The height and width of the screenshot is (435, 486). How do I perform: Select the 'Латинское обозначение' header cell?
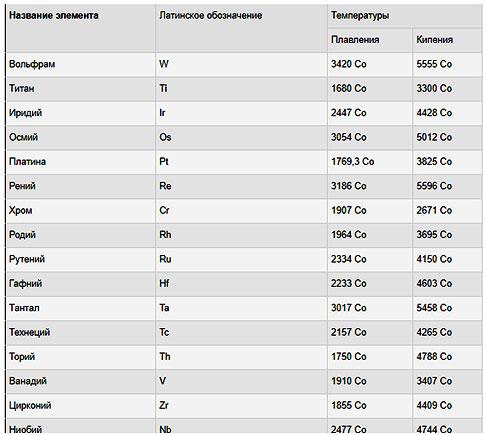tap(241, 28)
